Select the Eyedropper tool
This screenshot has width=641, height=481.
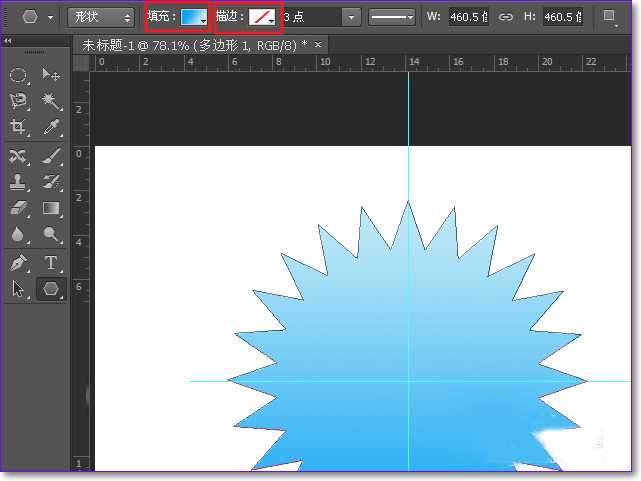[50, 127]
